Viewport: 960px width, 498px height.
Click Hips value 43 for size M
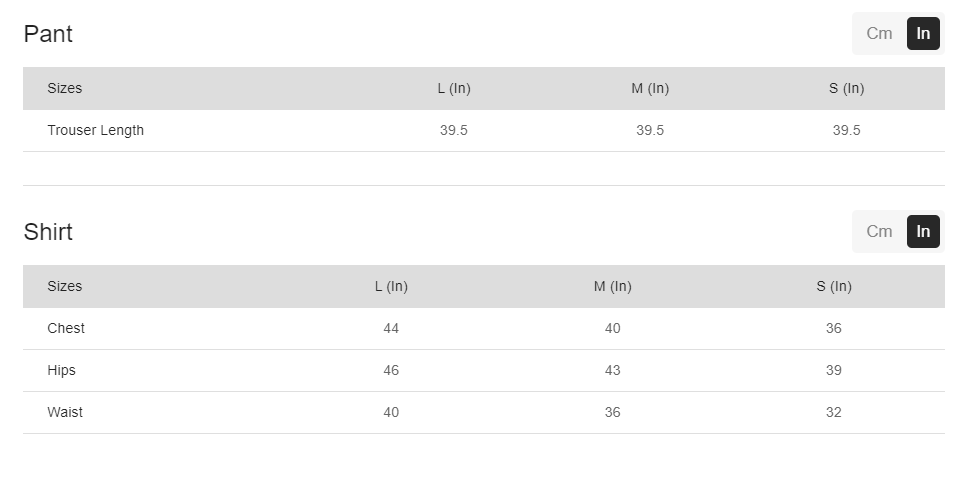[x=612, y=370]
